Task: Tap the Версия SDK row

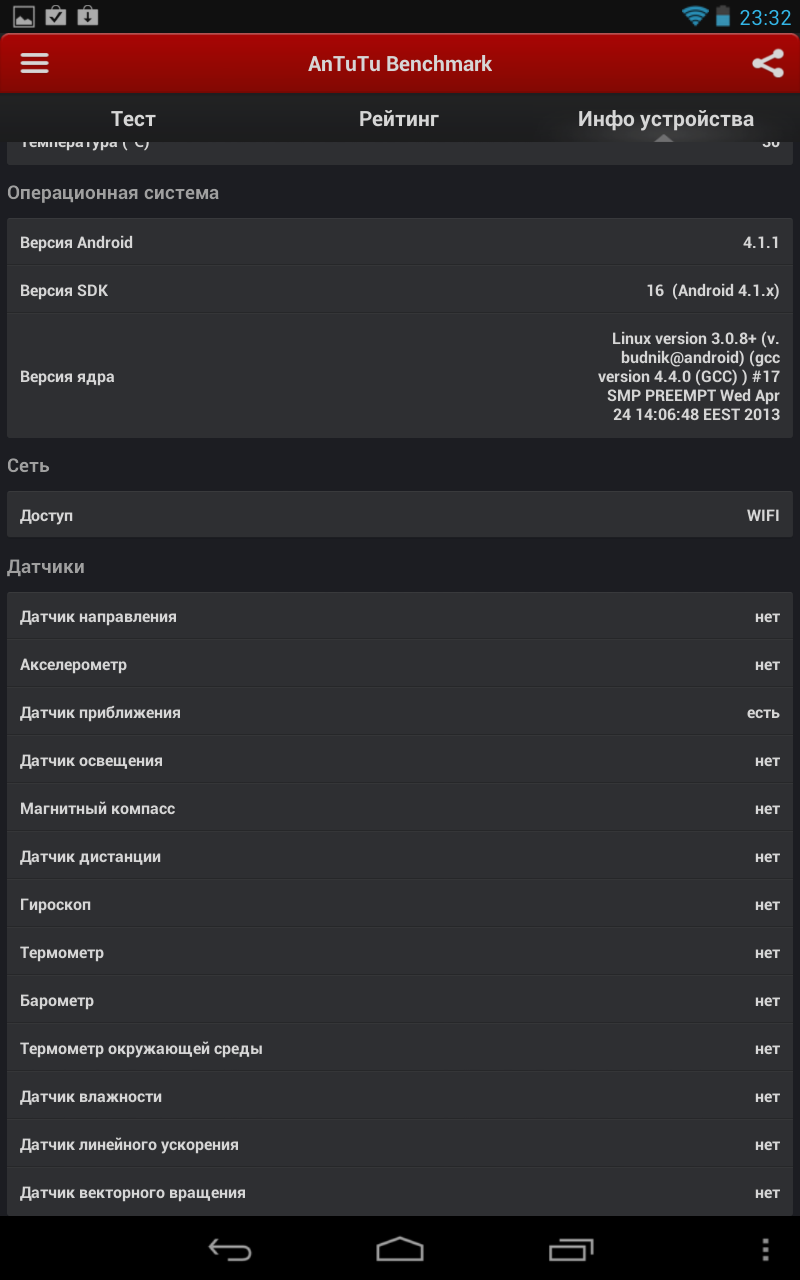Action: pyautogui.click(x=400, y=291)
